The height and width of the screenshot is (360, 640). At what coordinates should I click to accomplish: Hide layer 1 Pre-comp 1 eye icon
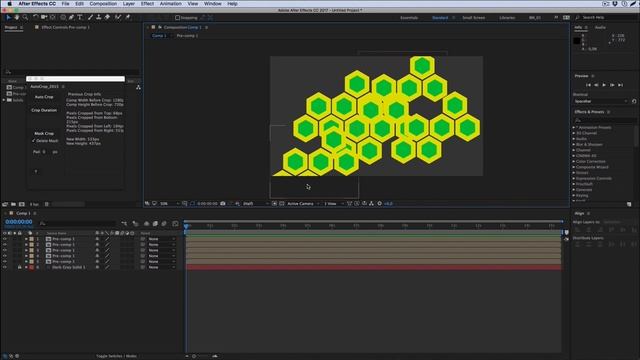5,239
